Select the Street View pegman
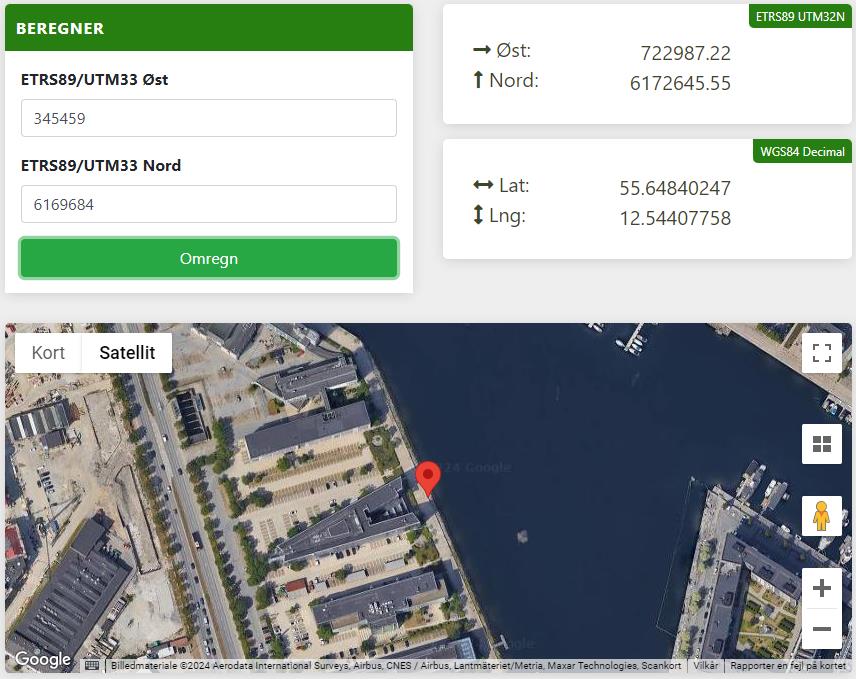 (x=822, y=516)
